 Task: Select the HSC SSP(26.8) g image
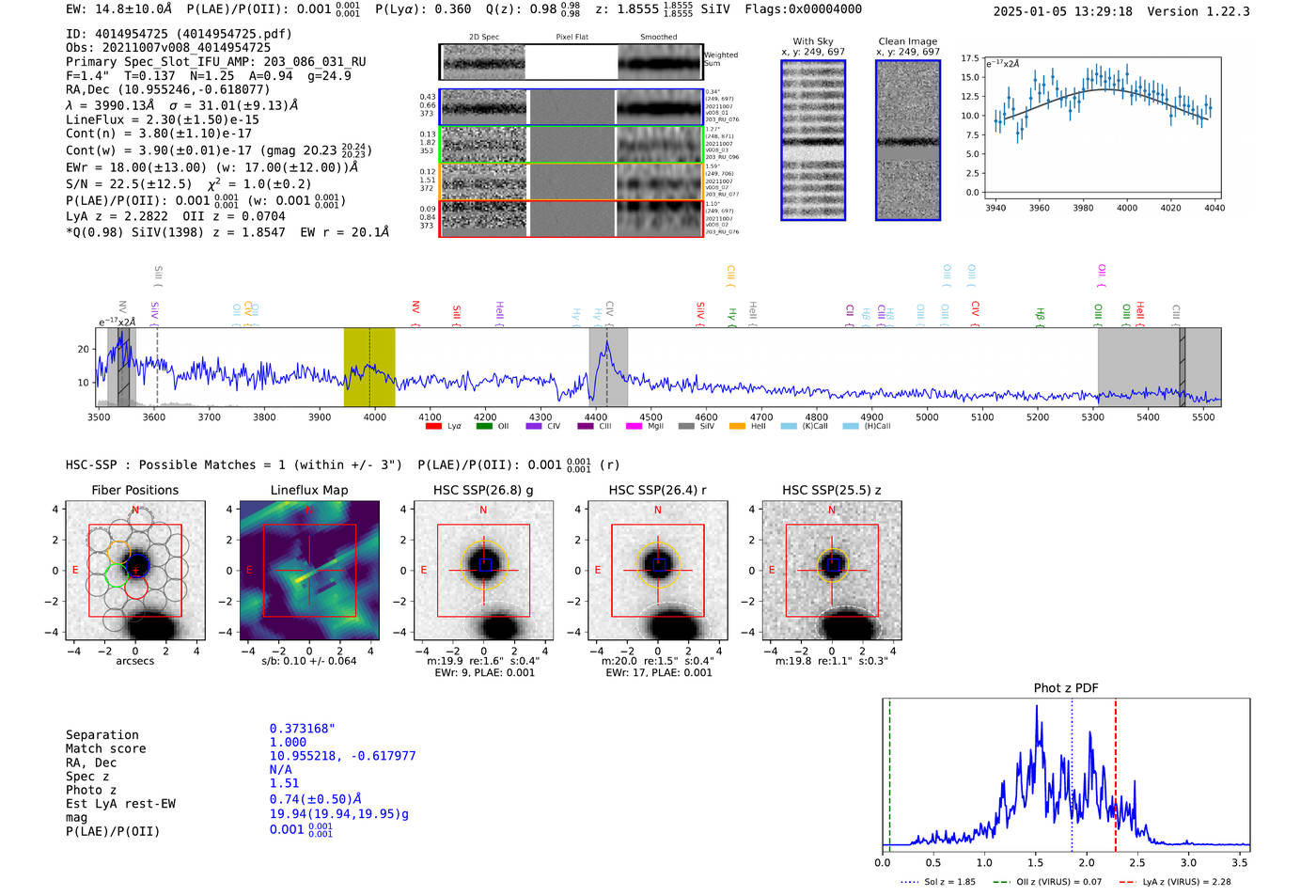[x=483, y=570]
